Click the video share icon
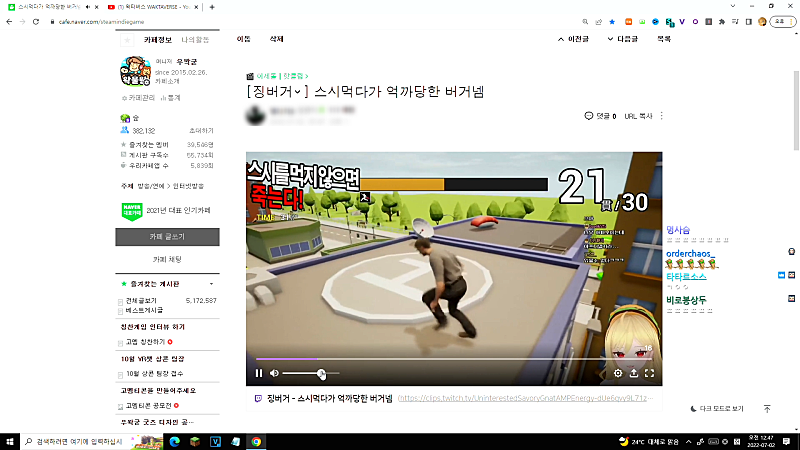 tap(633, 373)
